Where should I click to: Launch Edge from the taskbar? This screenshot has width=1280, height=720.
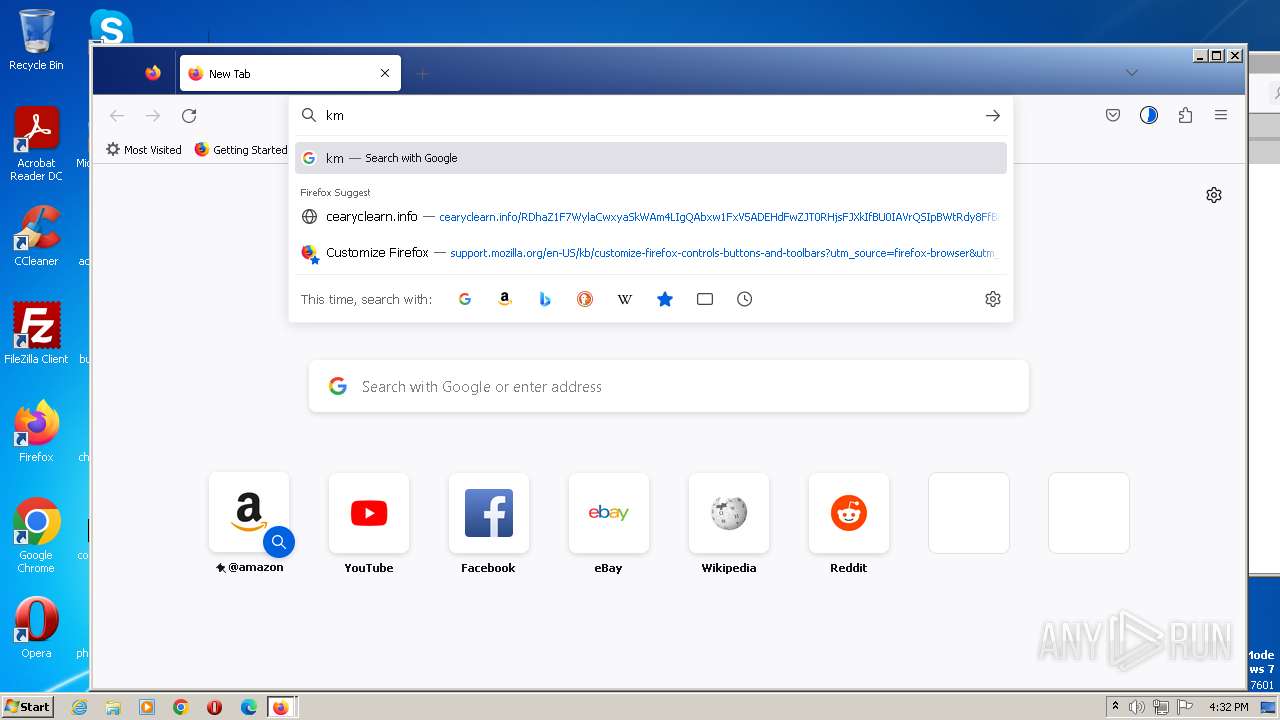click(x=249, y=707)
